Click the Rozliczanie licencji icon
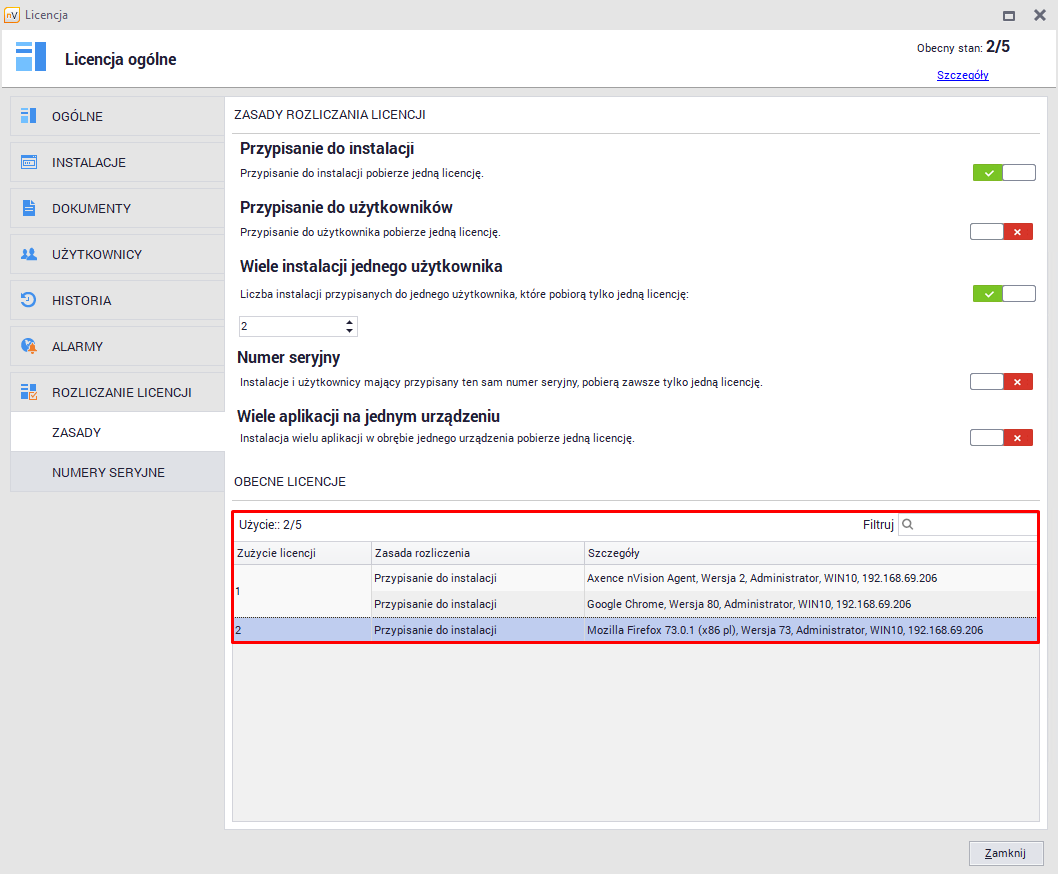1058x874 pixels. pos(29,392)
